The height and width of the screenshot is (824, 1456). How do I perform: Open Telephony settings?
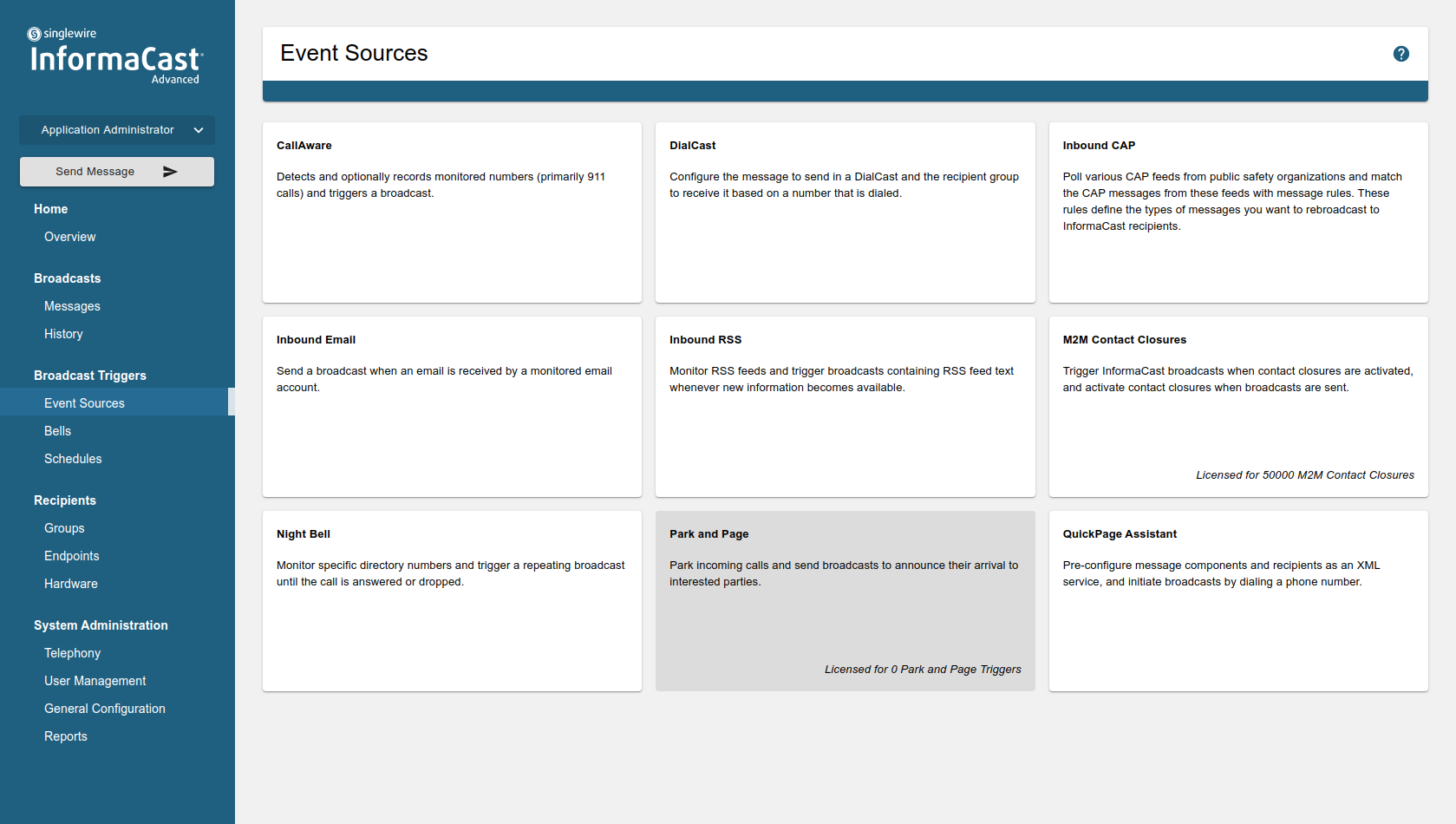72,653
